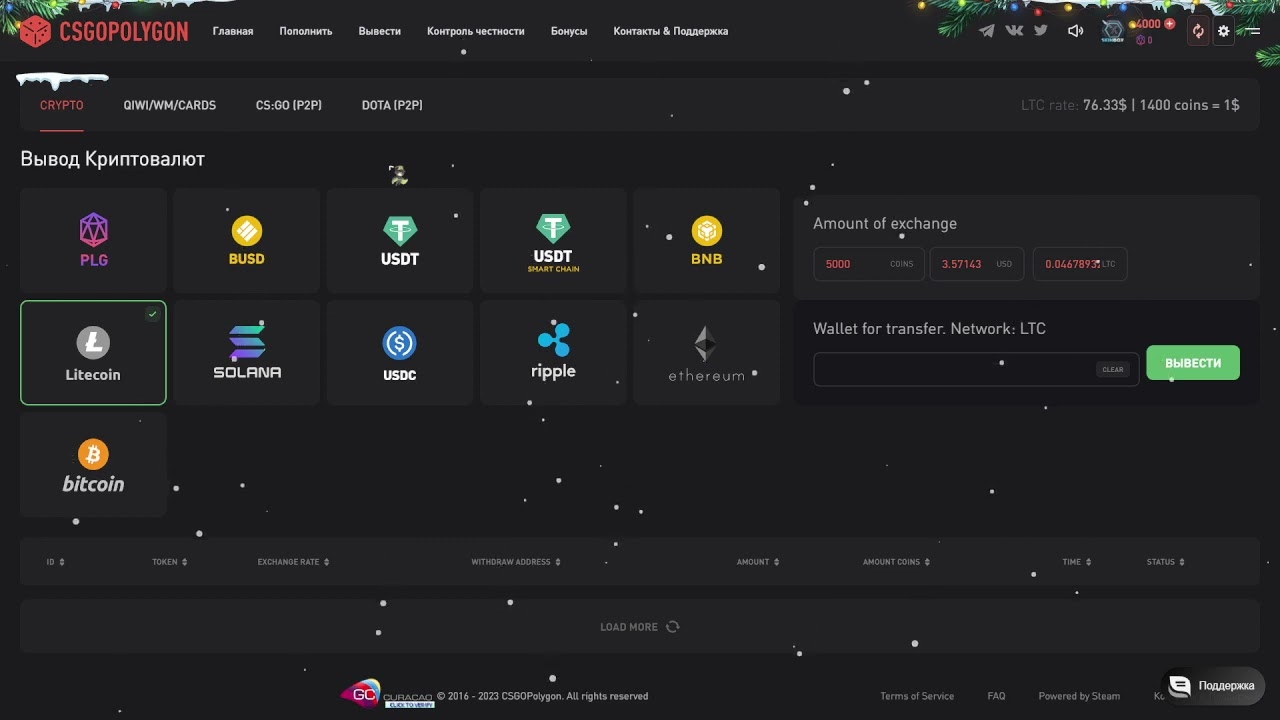The height and width of the screenshot is (720, 1280).
Task: Pick Solana for withdrawal
Action: 246,353
